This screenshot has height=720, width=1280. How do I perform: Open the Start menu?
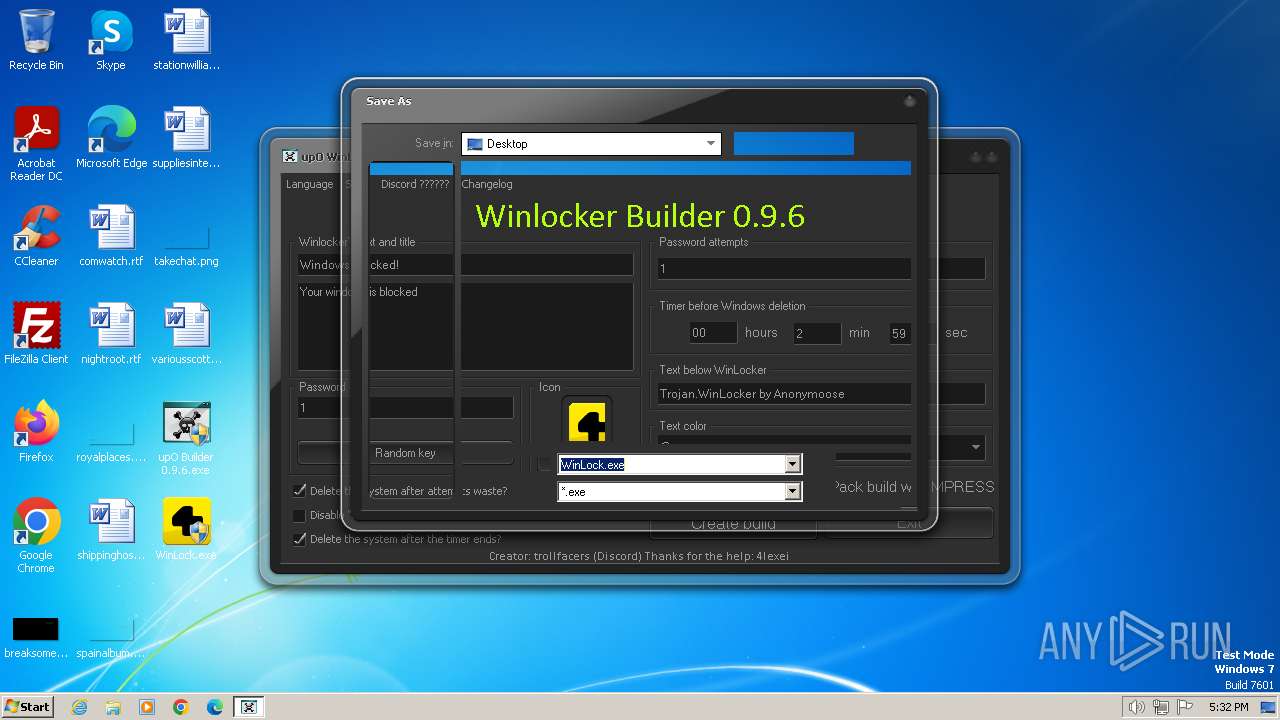point(28,707)
